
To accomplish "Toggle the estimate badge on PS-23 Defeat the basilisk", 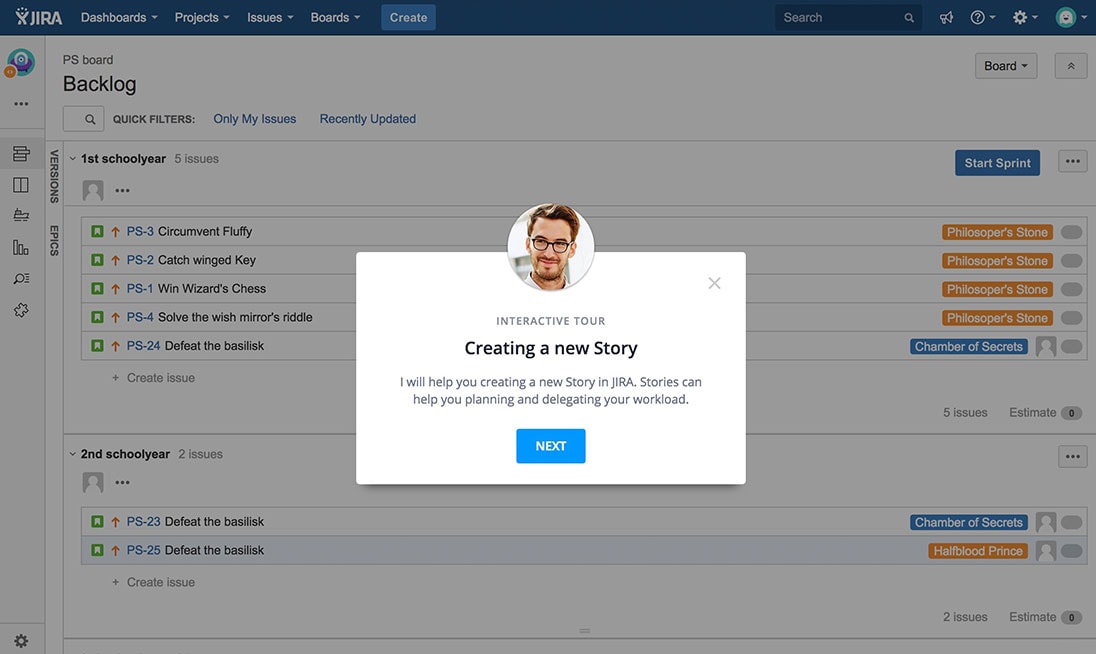I will tap(1071, 521).
